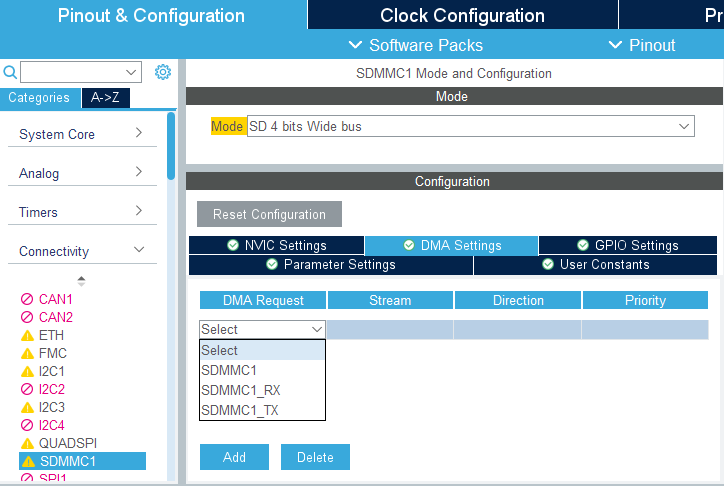Click the Priority column header
Image resolution: width=724 pixels, height=491 pixels.
pyautogui.click(x=645, y=300)
